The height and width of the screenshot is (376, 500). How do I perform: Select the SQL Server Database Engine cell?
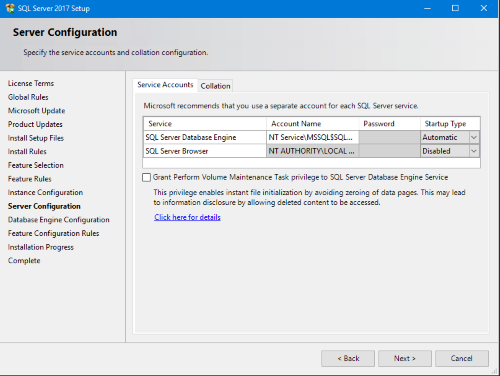205,137
